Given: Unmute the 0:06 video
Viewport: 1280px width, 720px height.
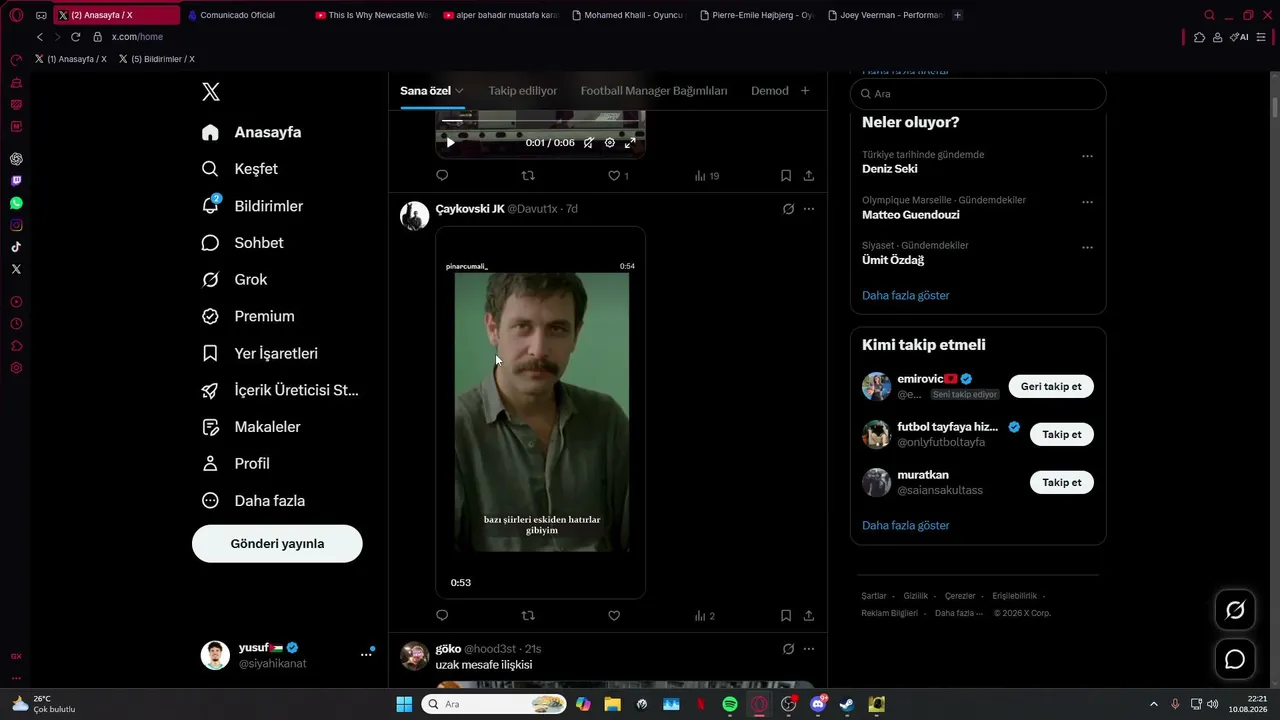Looking at the screenshot, I should pos(589,143).
